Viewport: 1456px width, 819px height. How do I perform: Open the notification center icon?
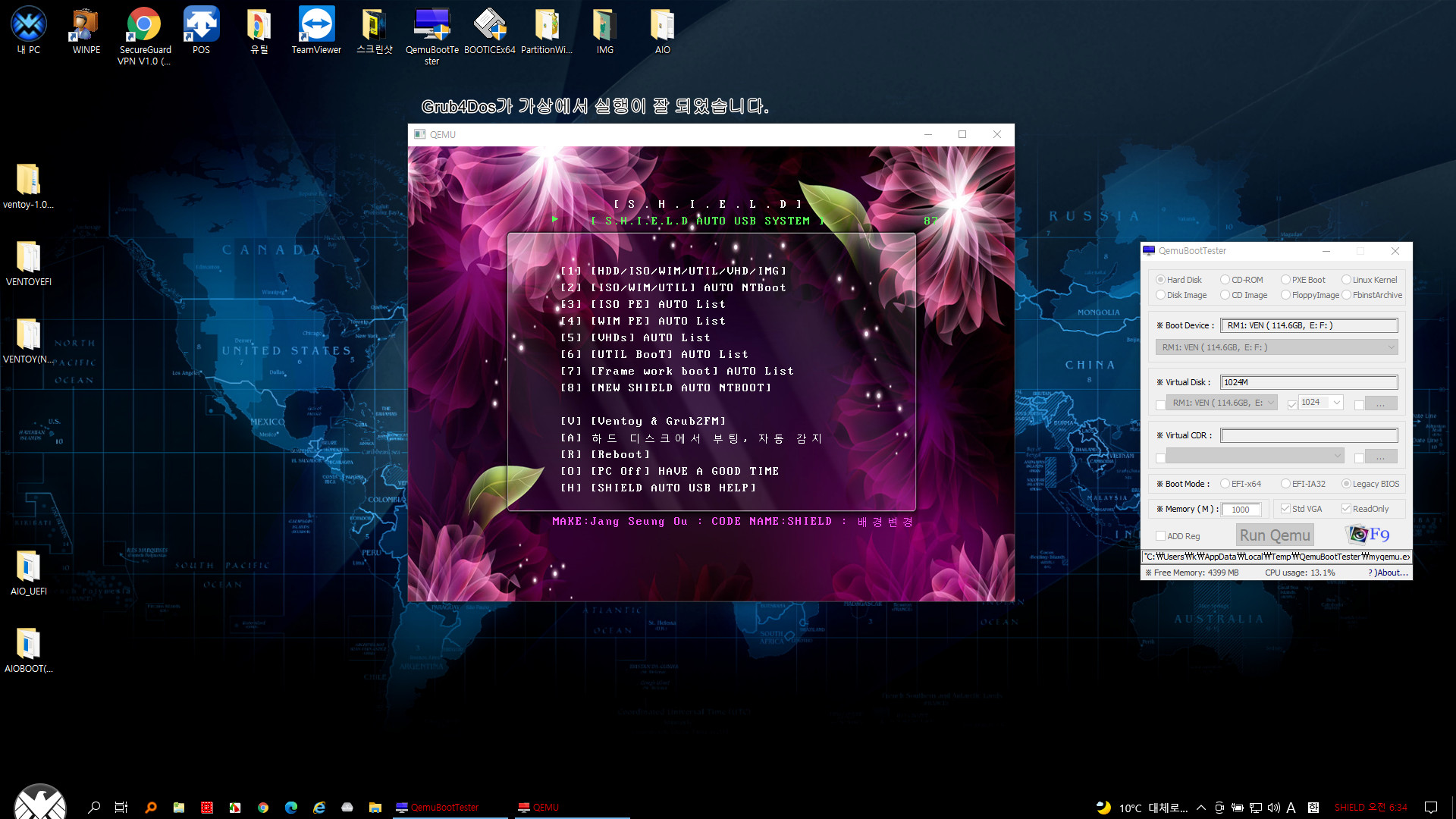coord(1431,808)
